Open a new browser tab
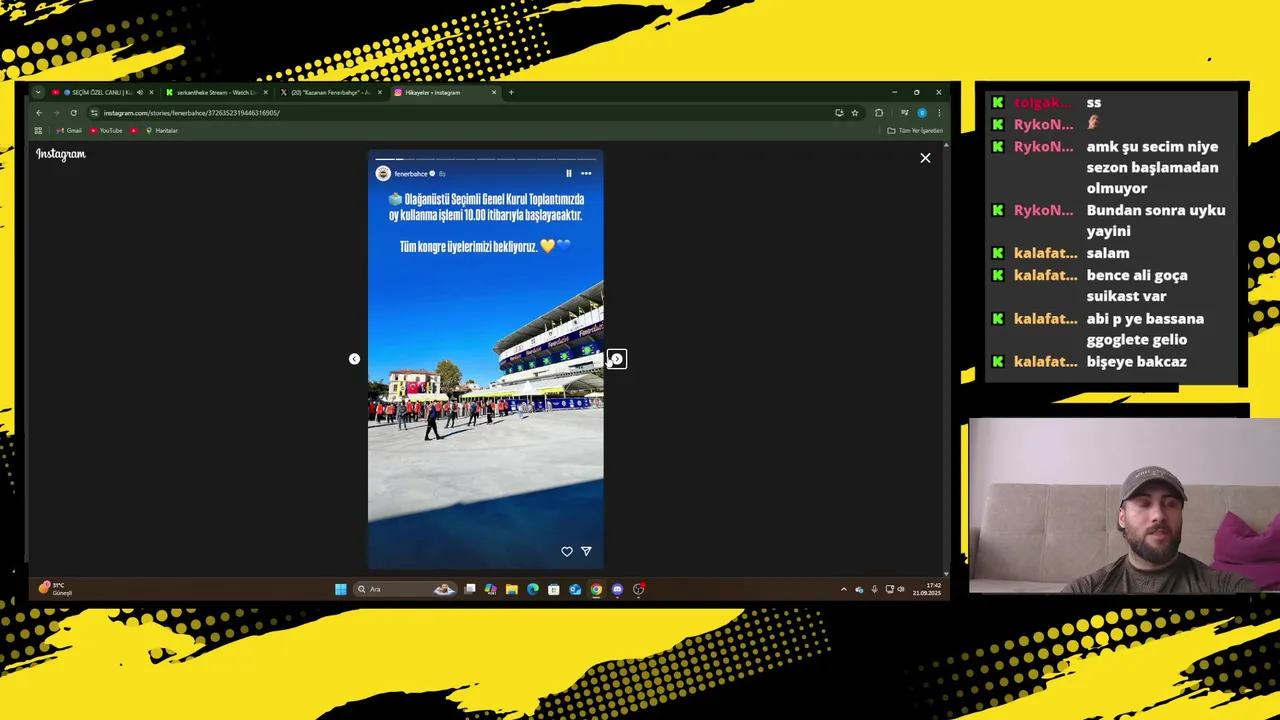 click(x=511, y=92)
